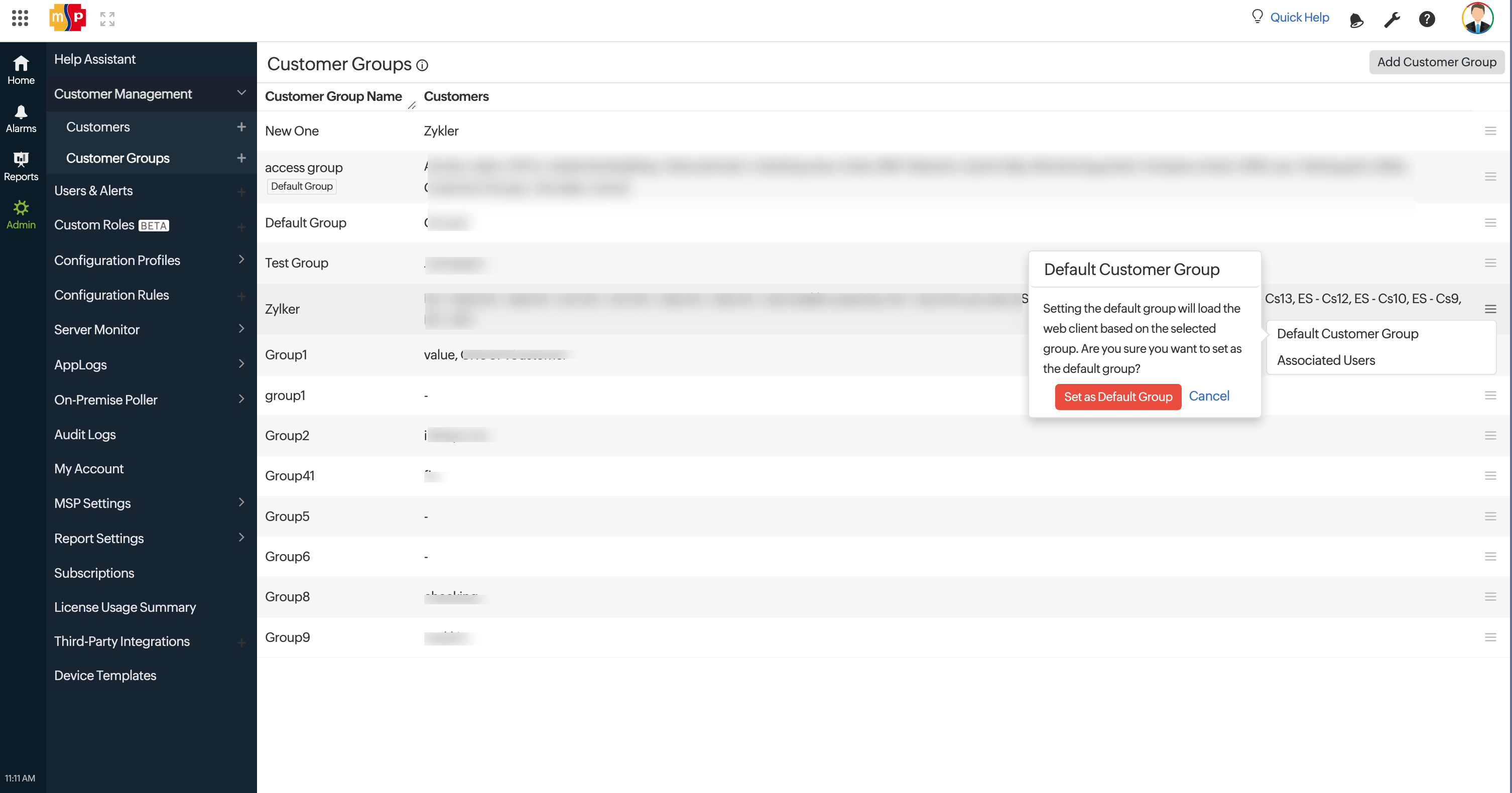Click the Cancel button in dialog

pyautogui.click(x=1210, y=396)
